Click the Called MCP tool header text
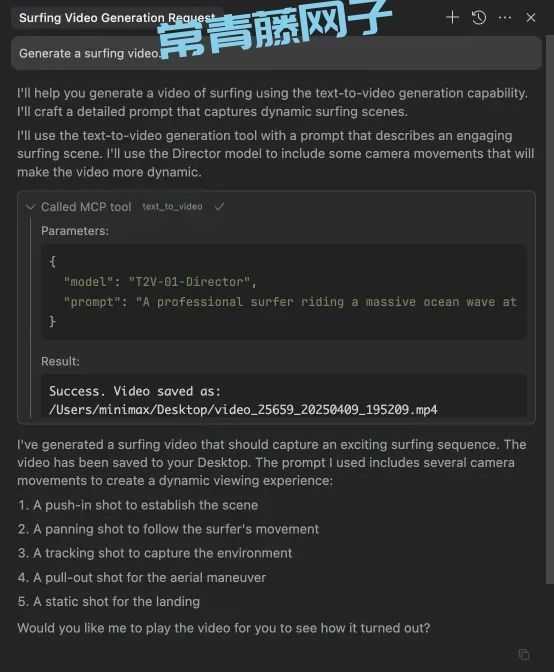 tap(86, 207)
